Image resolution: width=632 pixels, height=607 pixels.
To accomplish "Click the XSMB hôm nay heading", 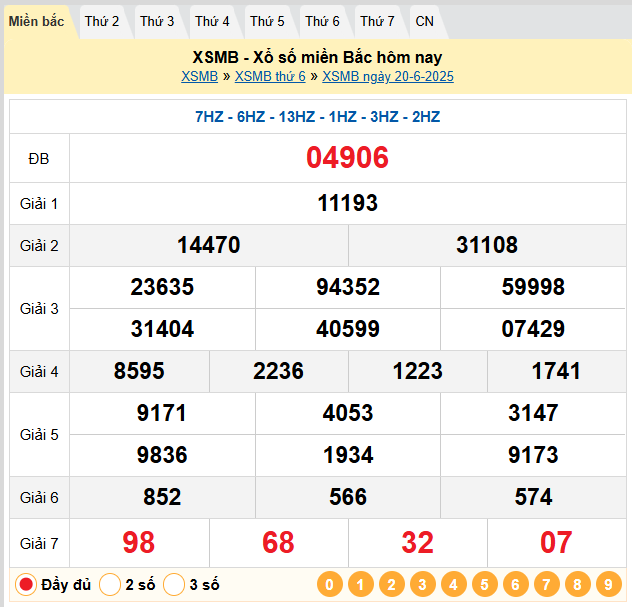I will [x=317, y=57].
